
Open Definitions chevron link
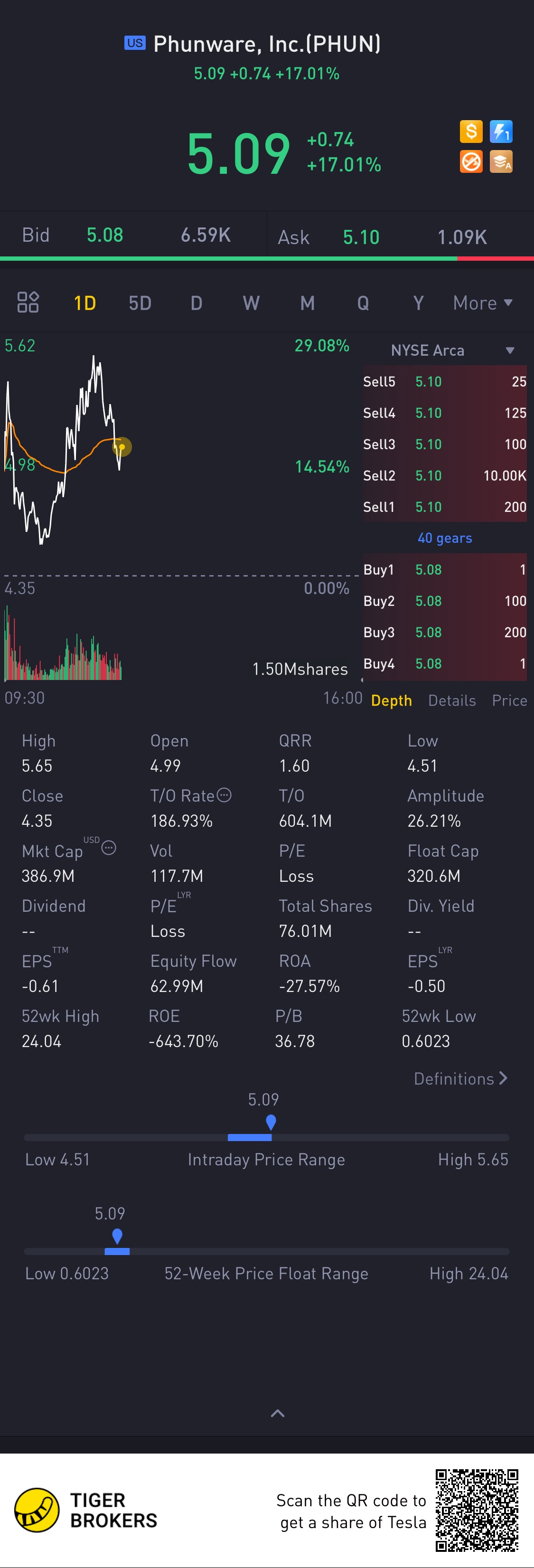460,1078
